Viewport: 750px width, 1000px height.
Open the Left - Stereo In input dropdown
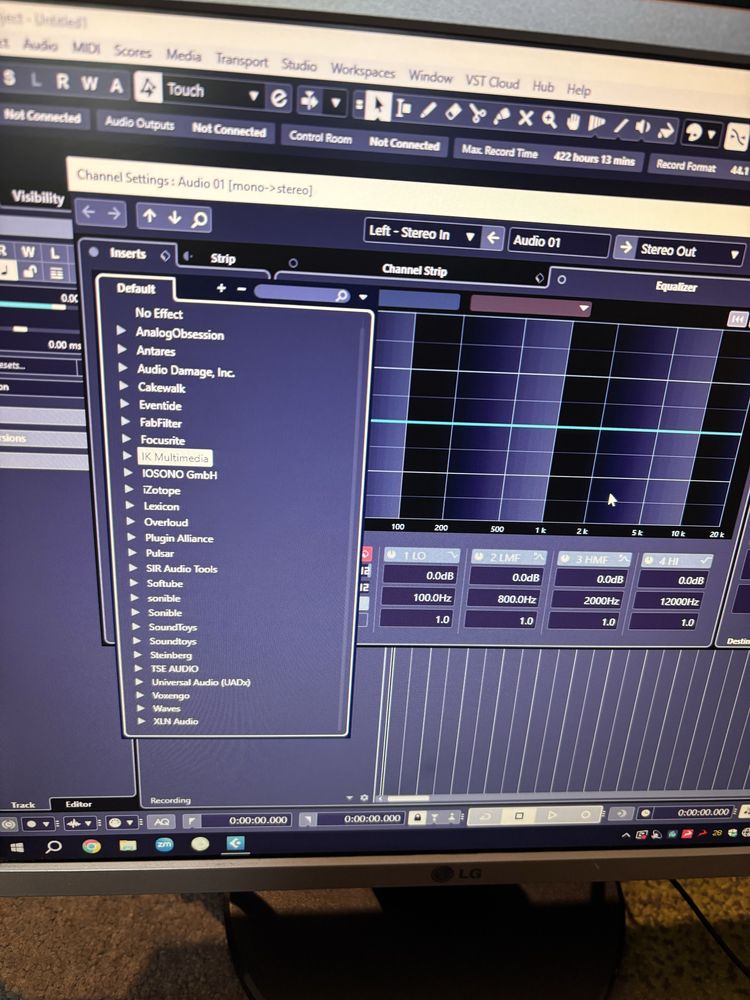(470, 237)
